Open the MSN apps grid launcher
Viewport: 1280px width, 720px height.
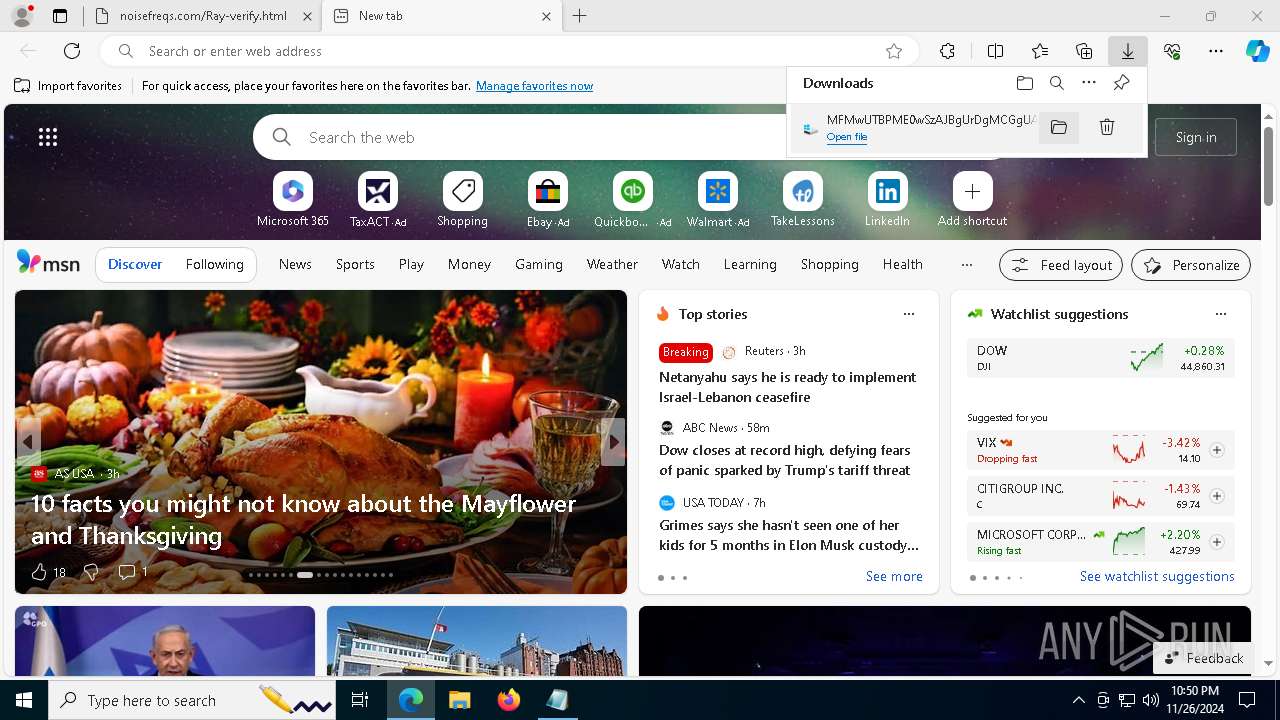pos(48,137)
